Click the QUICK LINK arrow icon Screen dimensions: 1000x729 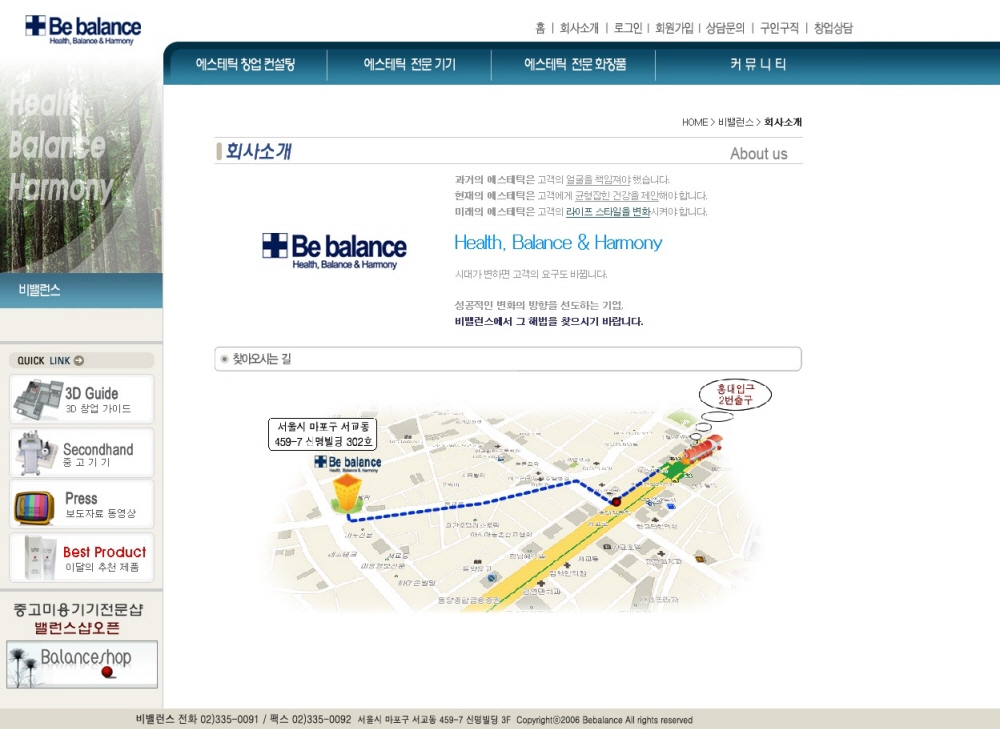[79, 361]
